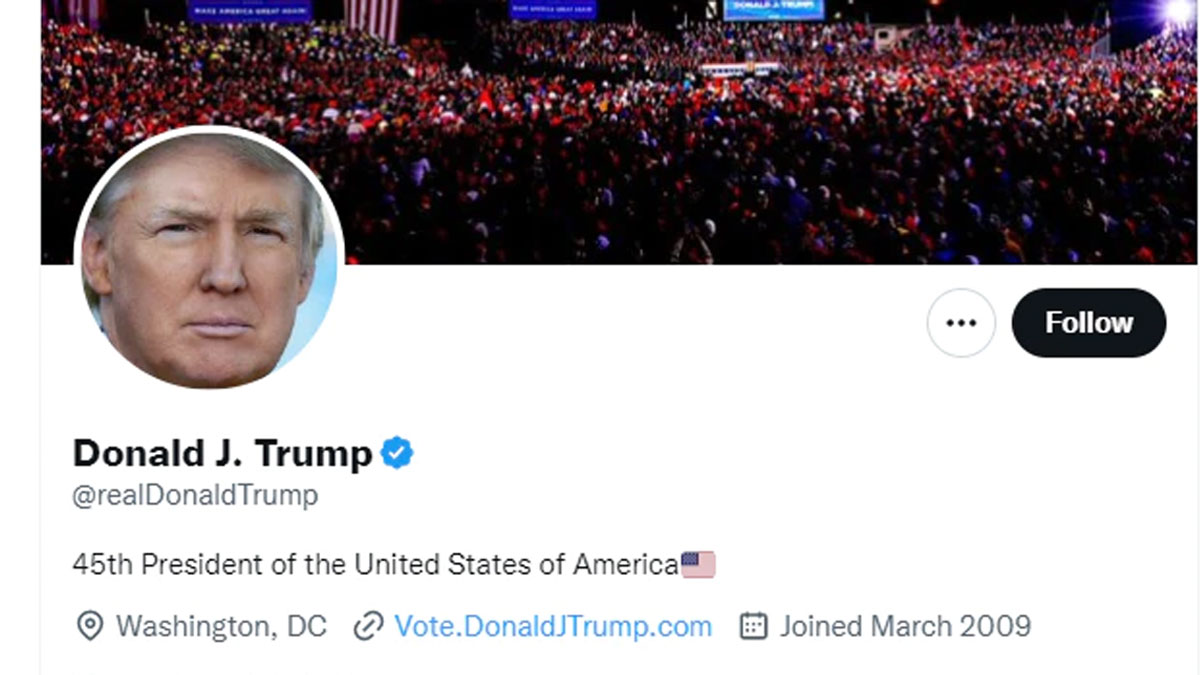Viewport: 1200px width, 675px height.
Task: Open the circular profile picture
Action: click(x=210, y=260)
